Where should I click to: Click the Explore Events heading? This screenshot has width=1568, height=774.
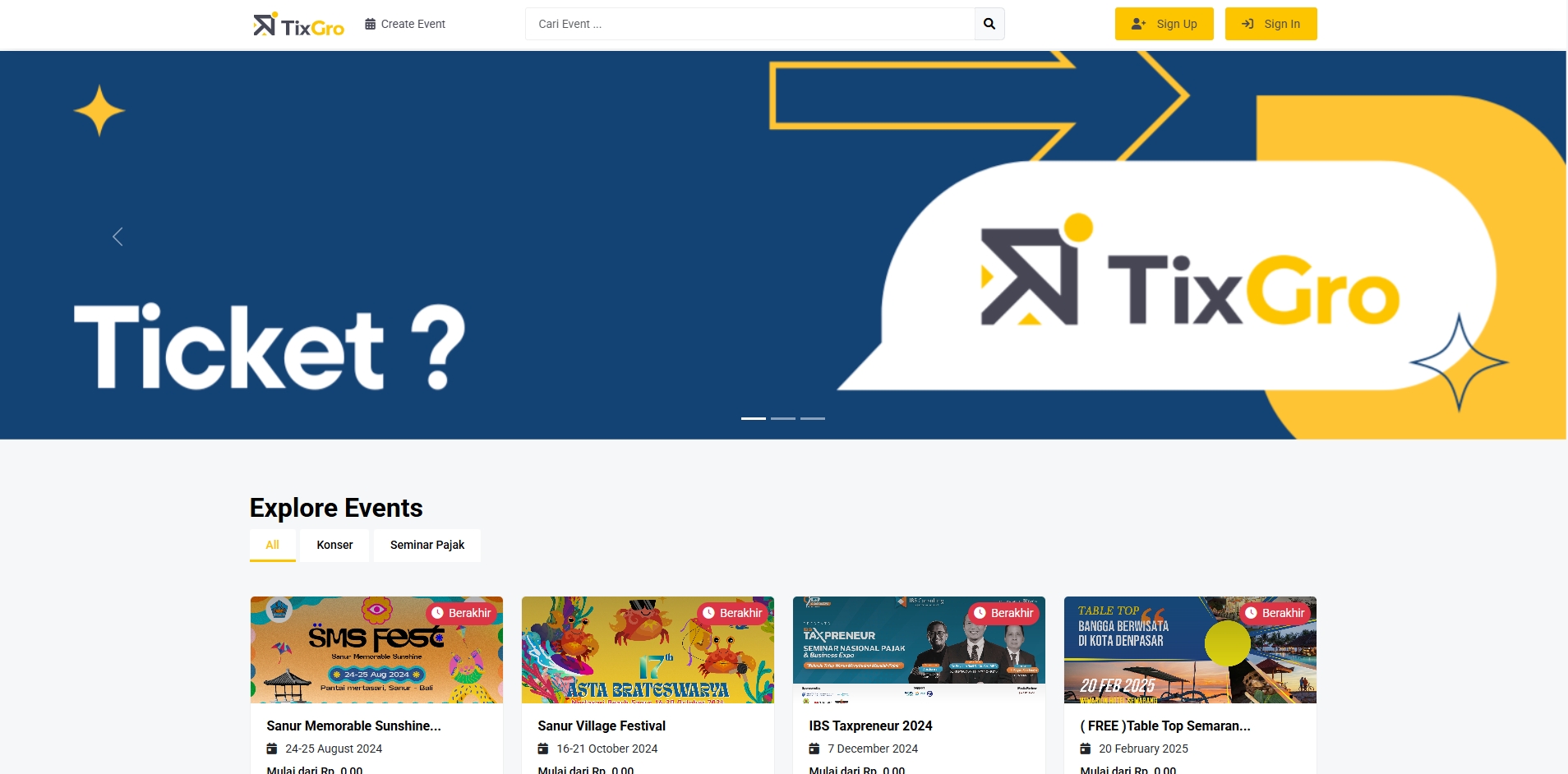336,508
